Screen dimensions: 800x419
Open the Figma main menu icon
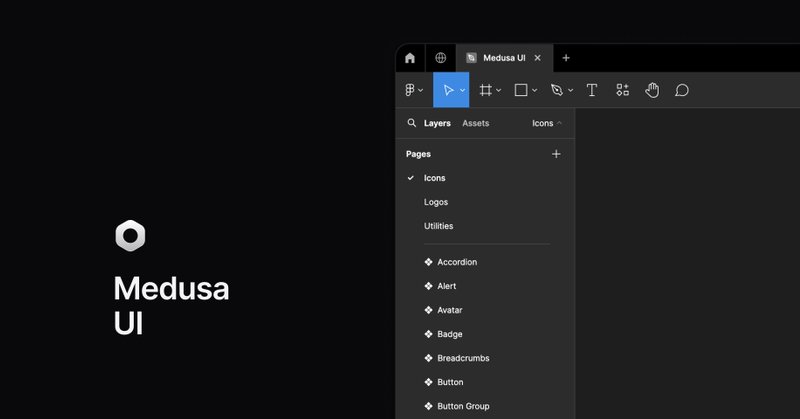point(410,90)
